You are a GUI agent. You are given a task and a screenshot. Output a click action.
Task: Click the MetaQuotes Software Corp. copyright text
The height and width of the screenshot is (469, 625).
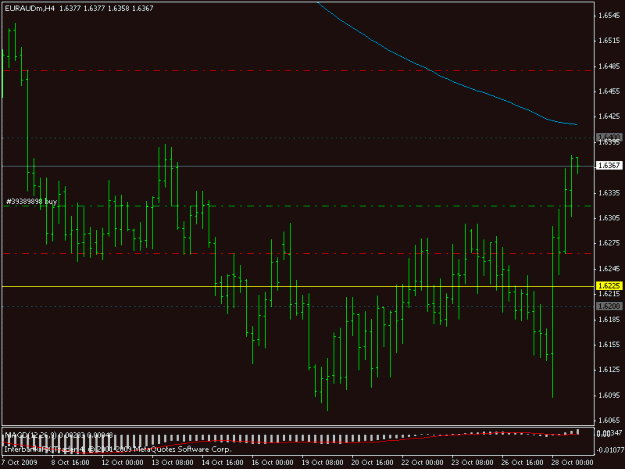pyautogui.click(x=118, y=449)
